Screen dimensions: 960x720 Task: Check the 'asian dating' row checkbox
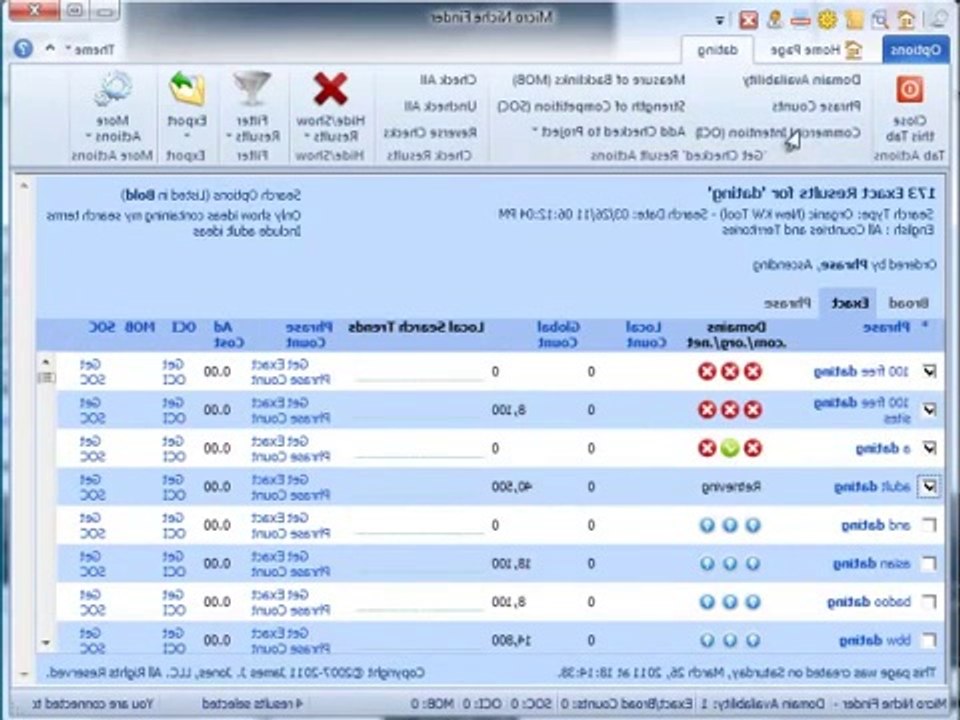929,563
